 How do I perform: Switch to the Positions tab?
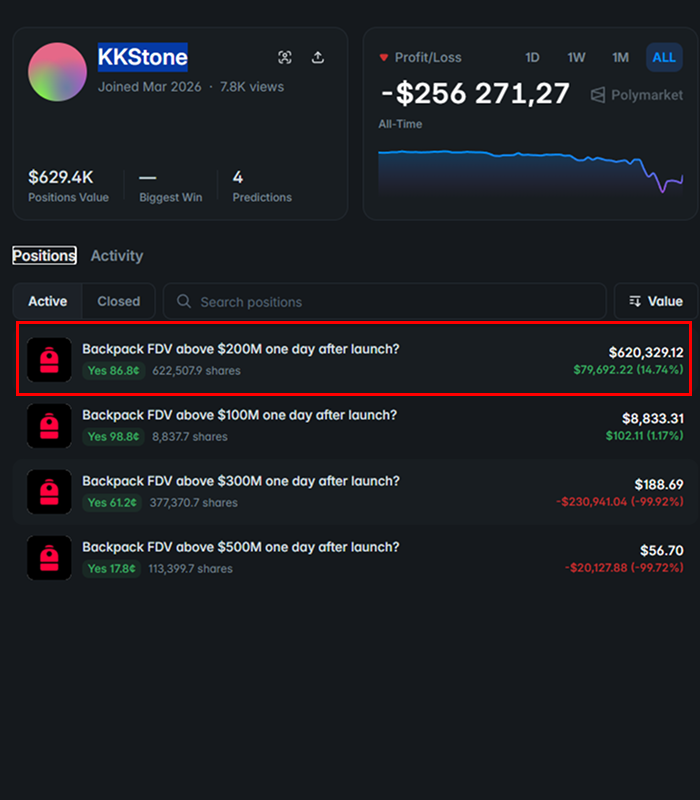(x=44, y=256)
